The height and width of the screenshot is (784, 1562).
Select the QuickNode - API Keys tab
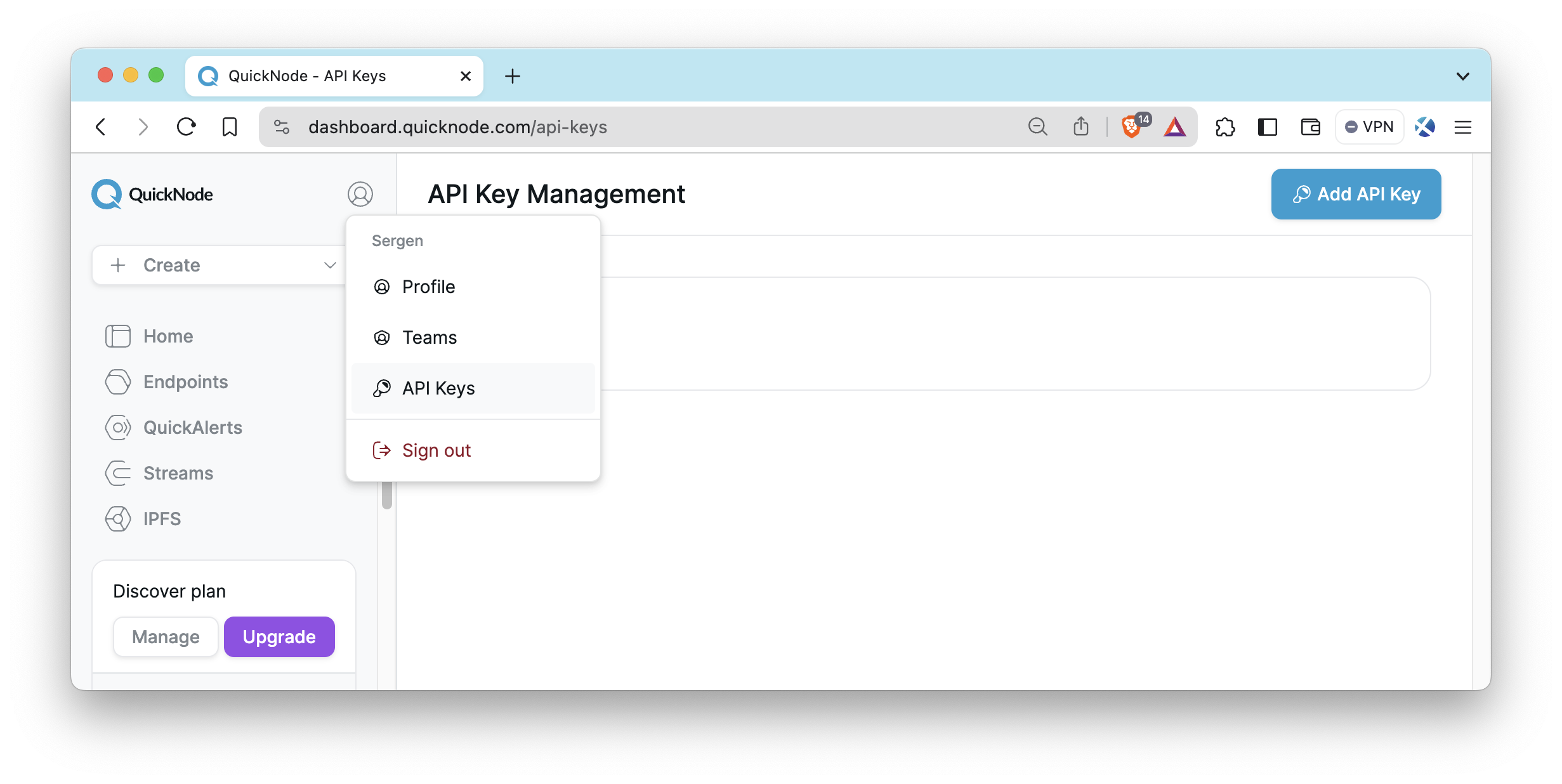(x=334, y=76)
